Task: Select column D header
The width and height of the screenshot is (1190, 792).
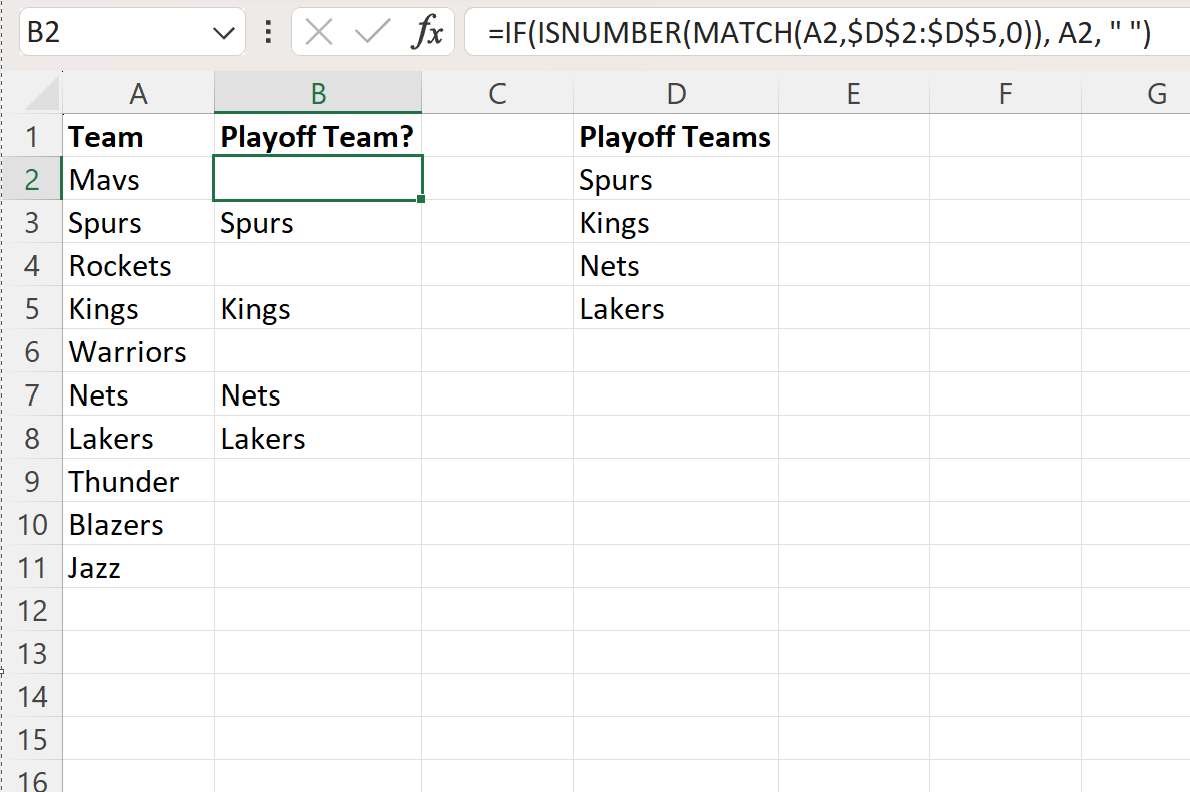Action: 676,94
